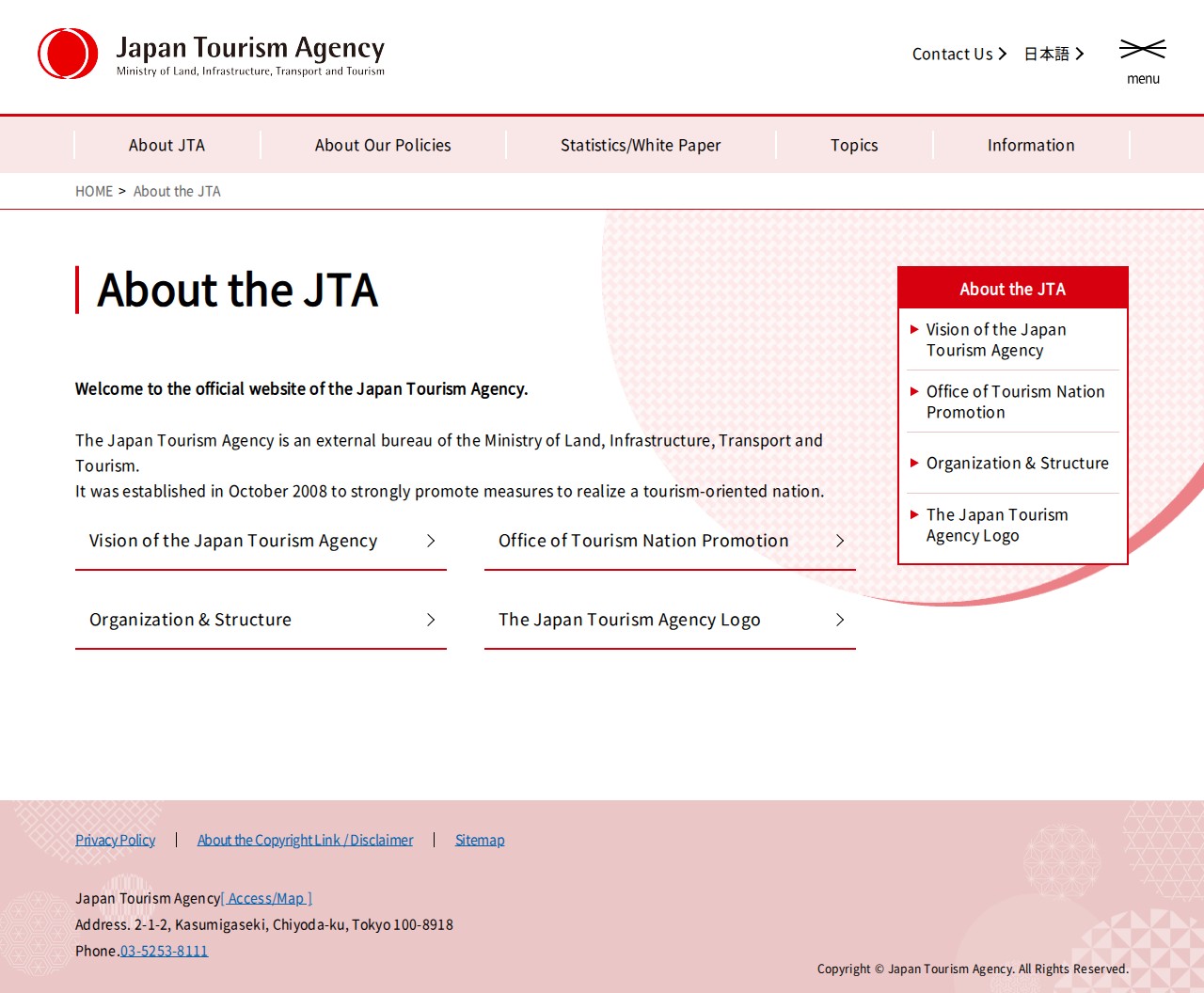Click the menu label in the header
This screenshot has height=993, width=1204.
tap(1143, 79)
